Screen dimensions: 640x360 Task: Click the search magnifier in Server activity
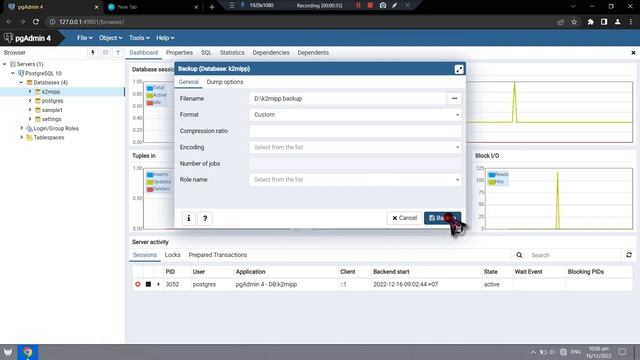coord(519,255)
